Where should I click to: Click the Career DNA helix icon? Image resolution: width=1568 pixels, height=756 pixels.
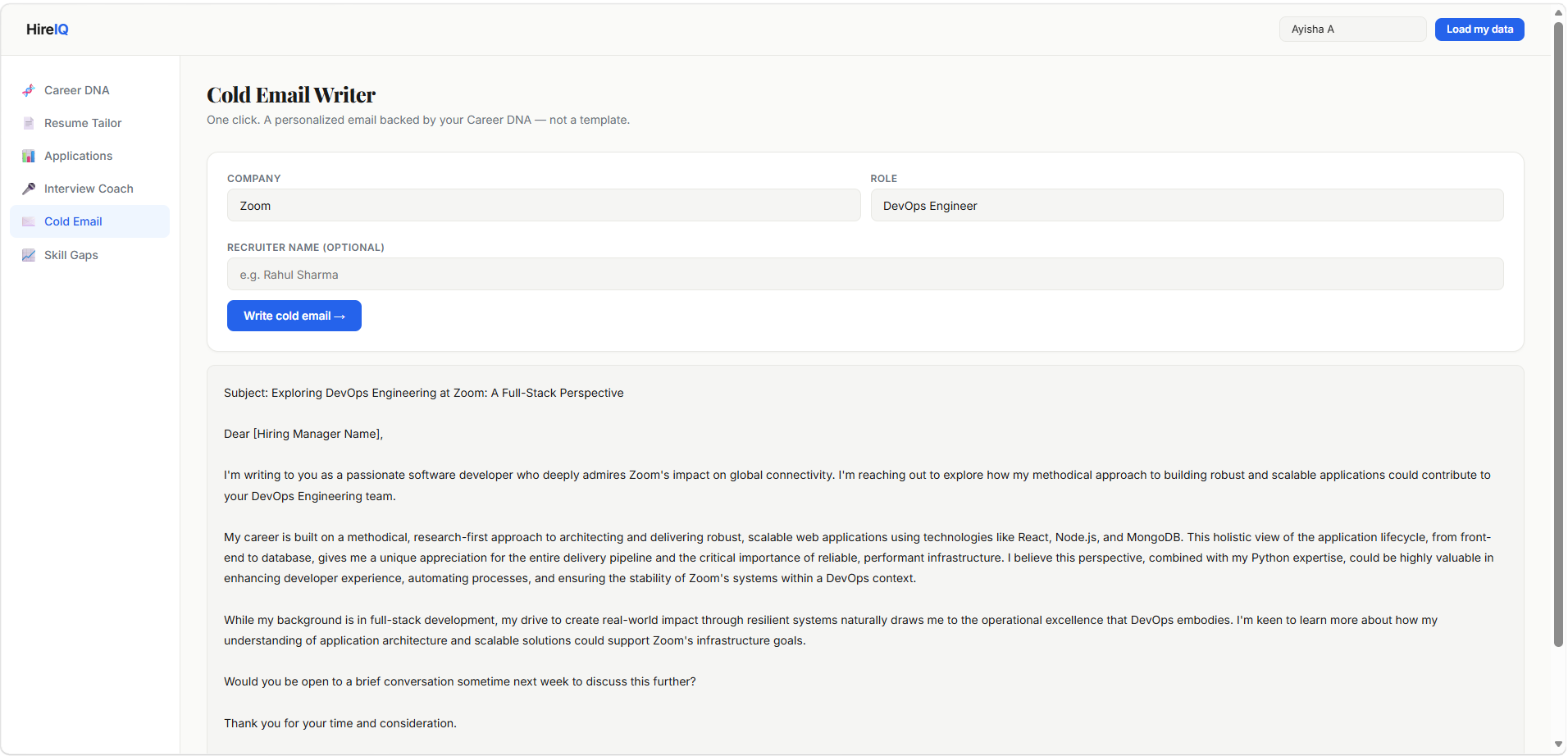29,90
